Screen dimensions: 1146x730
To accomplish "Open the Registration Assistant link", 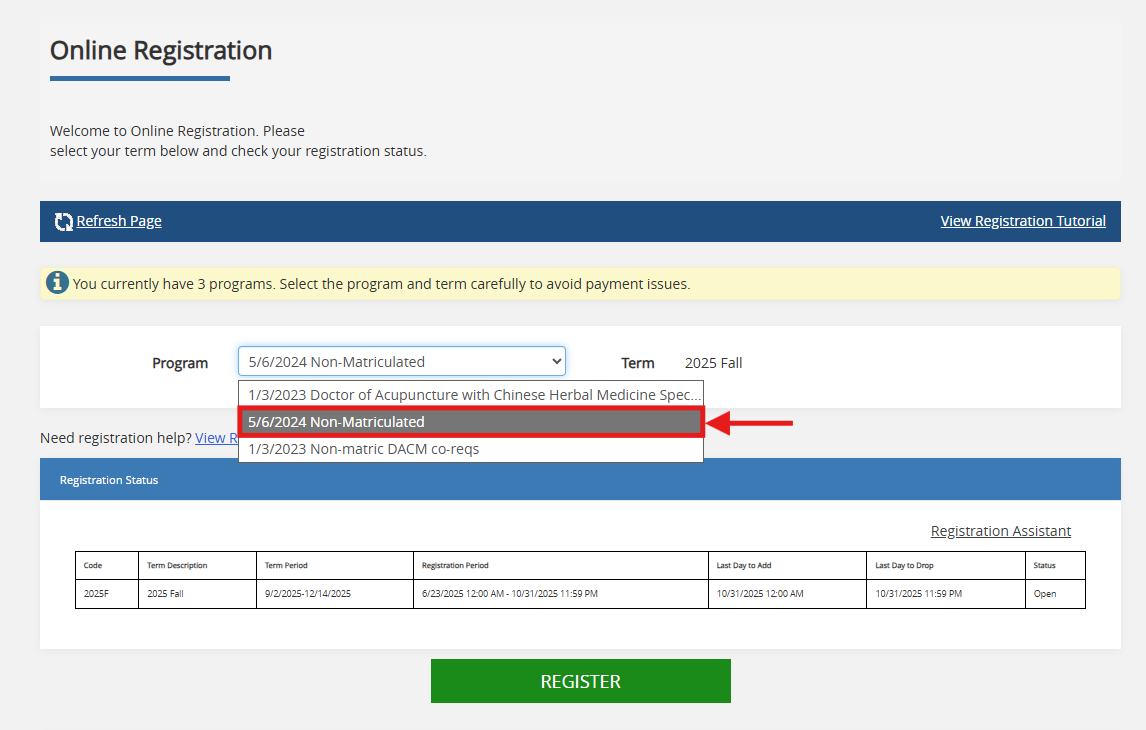I will click(1000, 531).
